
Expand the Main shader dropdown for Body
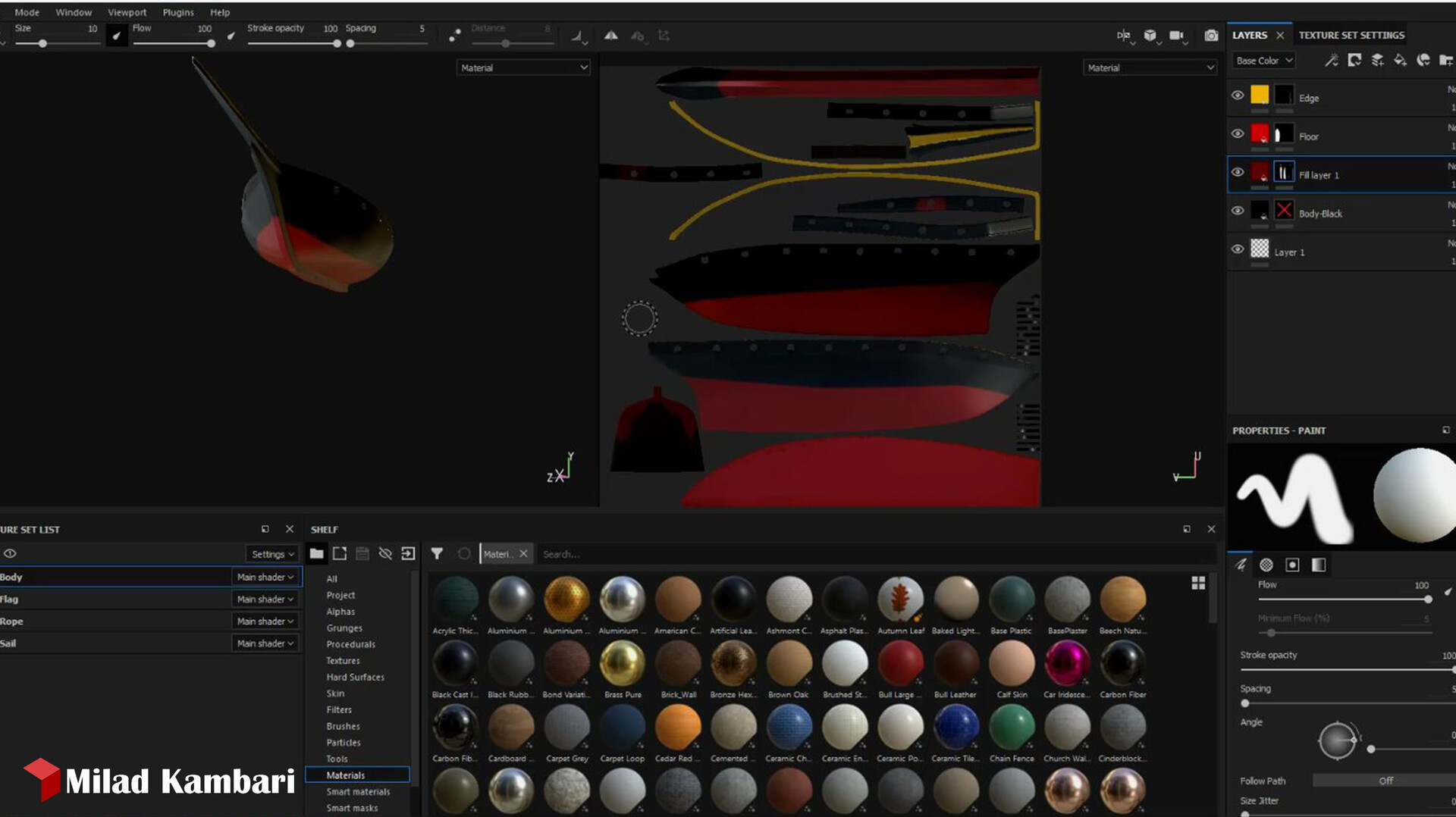coord(264,577)
